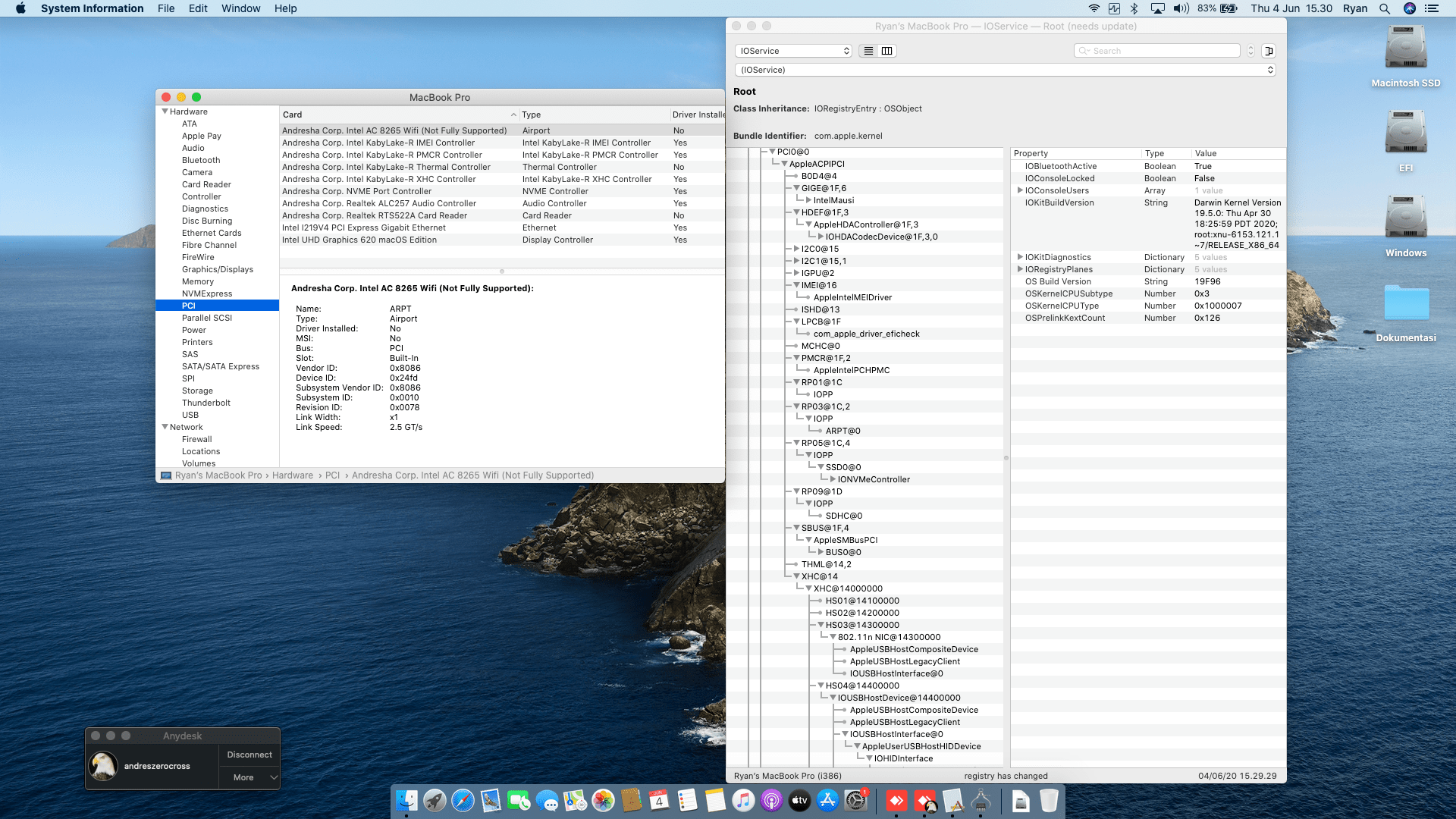Open the More dropdown in Anydesk window
Screen dimensions: 1456x819
coord(249,777)
